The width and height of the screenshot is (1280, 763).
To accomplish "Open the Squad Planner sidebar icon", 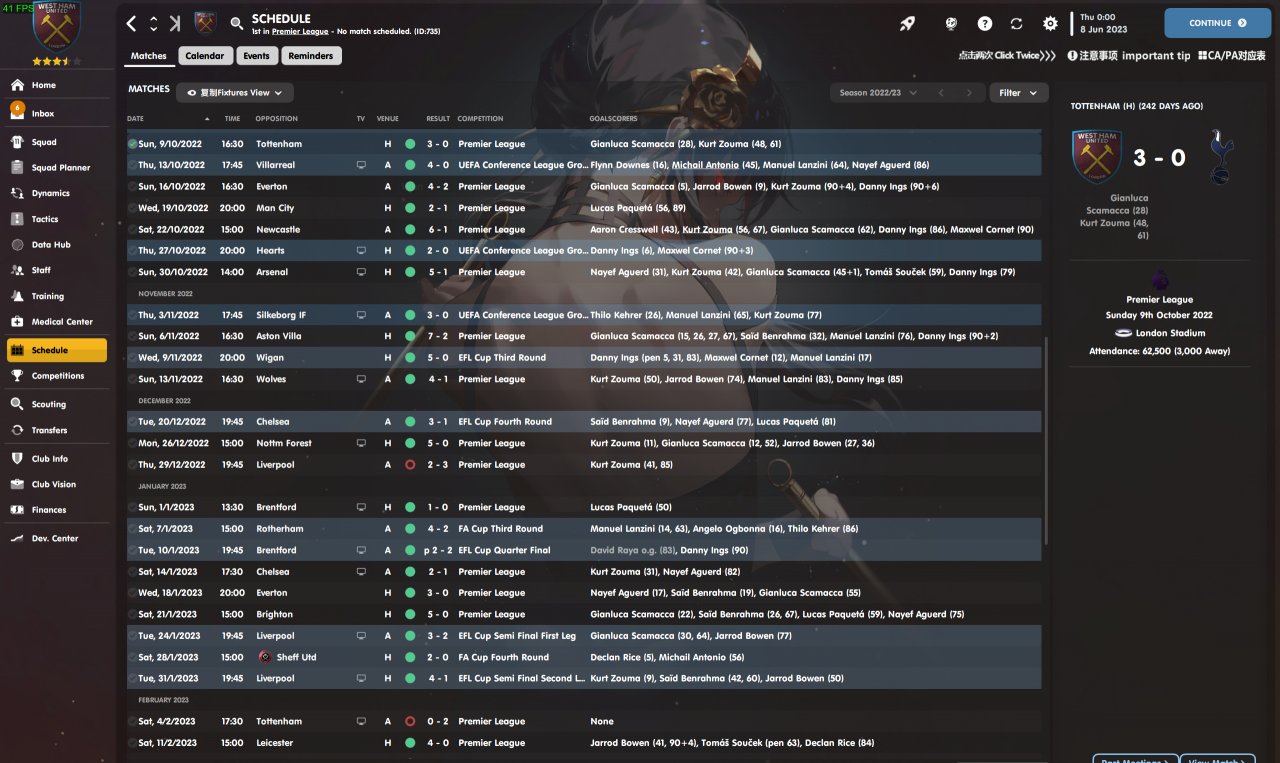I will click(17, 168).
